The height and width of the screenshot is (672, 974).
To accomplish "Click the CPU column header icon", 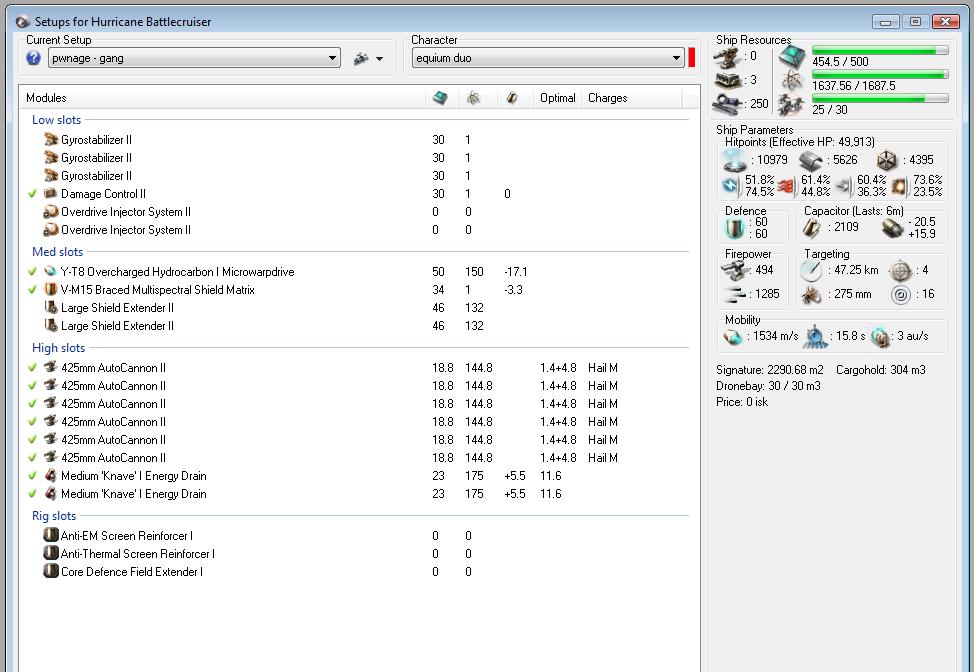I will (440, 98).
